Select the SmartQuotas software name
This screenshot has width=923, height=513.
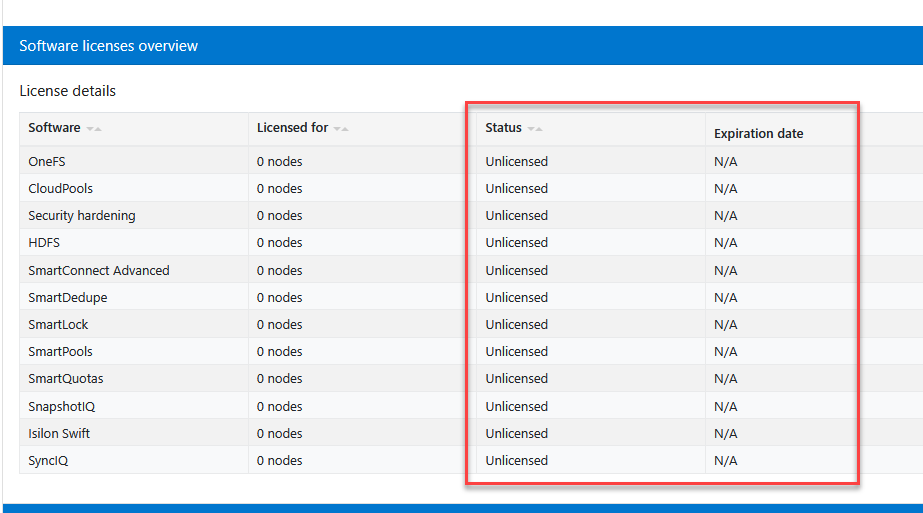[x=66, y=379]
